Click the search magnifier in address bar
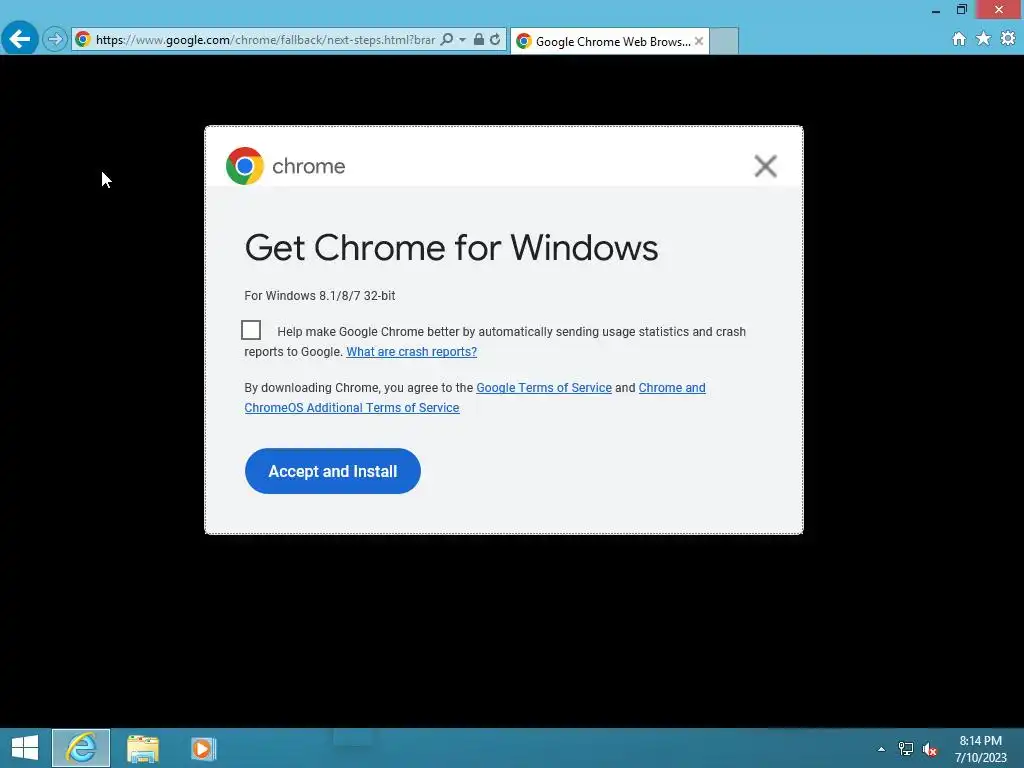The width and height of the screenshot is (1024, 768). 447,40
